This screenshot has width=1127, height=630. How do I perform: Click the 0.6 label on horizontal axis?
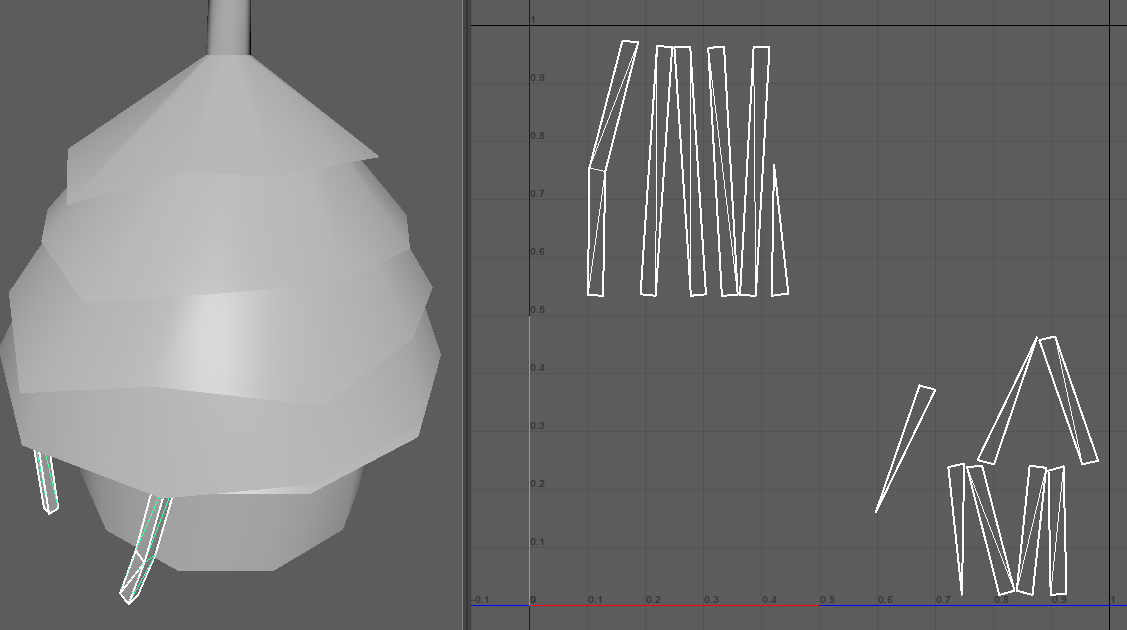coord(885,600)
